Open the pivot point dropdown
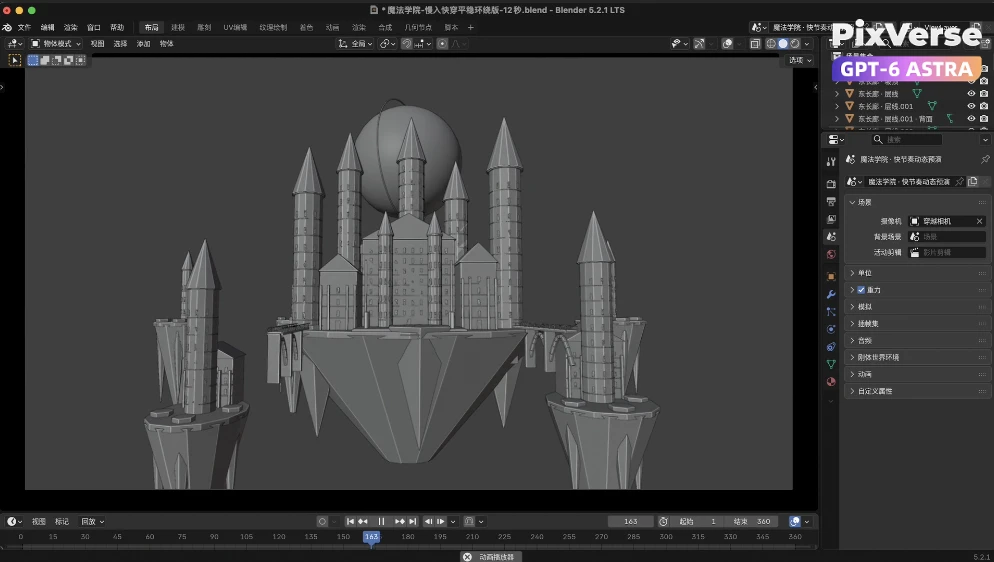 (x=386, y=44)
